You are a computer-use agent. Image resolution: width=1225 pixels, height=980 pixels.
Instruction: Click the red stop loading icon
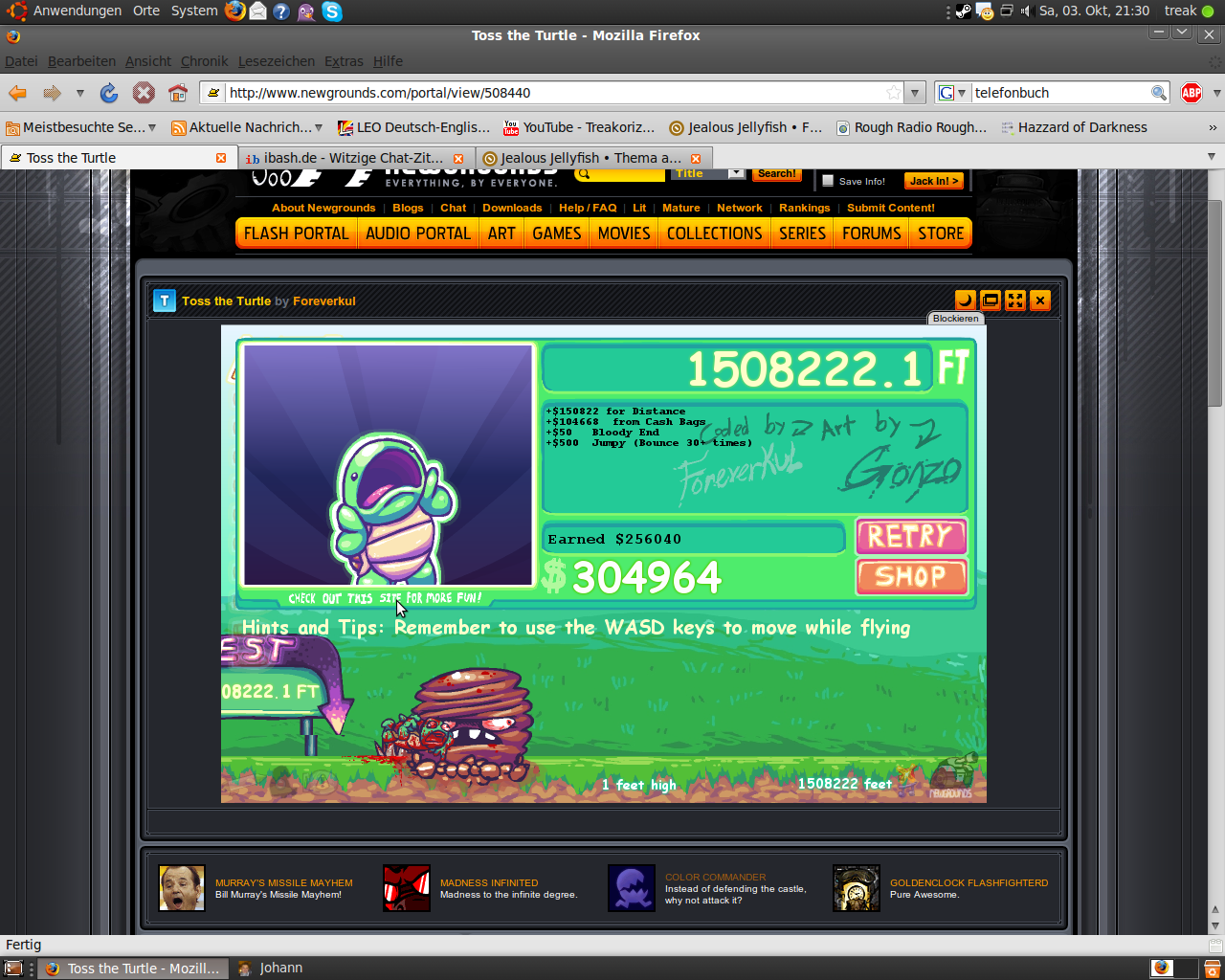coord(144,93)
